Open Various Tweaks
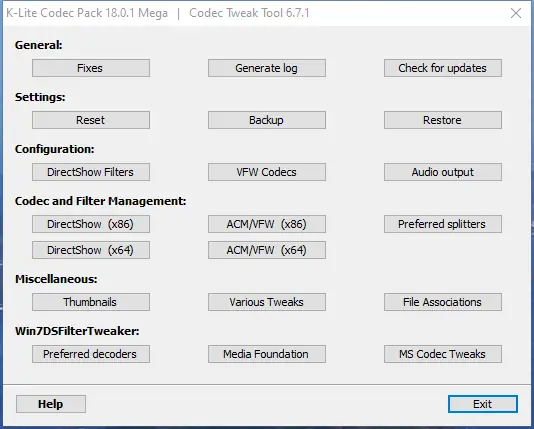534x429 pixels. click(267, 302)
